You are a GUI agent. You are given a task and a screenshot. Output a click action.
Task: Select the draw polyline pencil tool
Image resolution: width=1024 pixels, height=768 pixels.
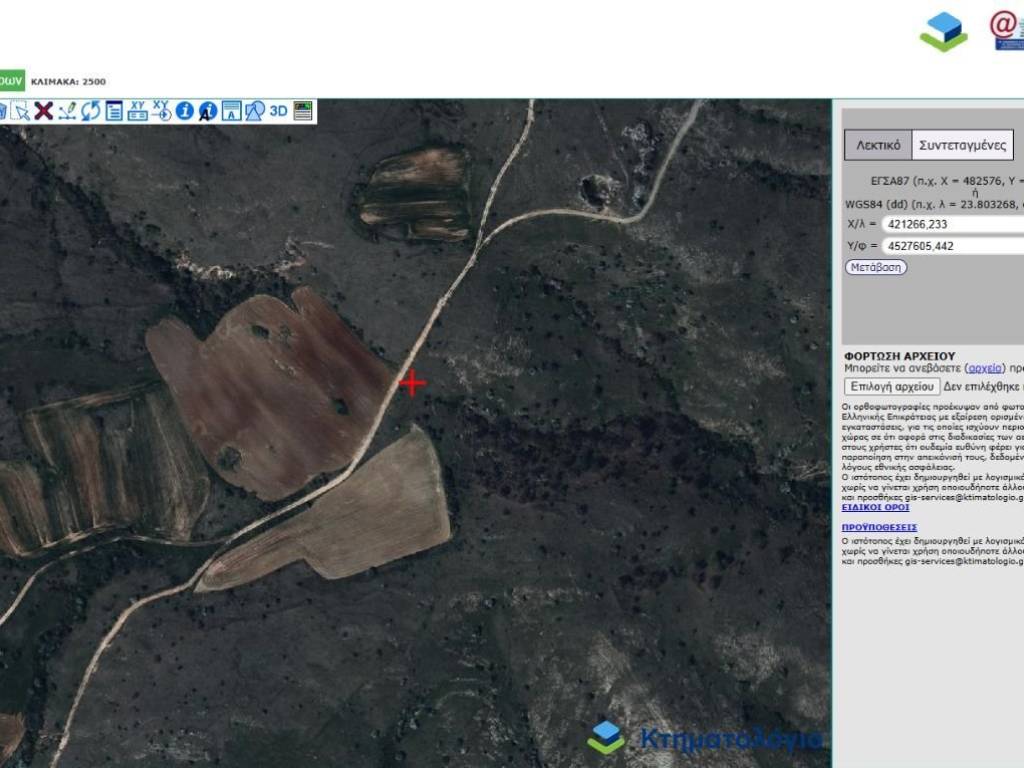[67, 111]
